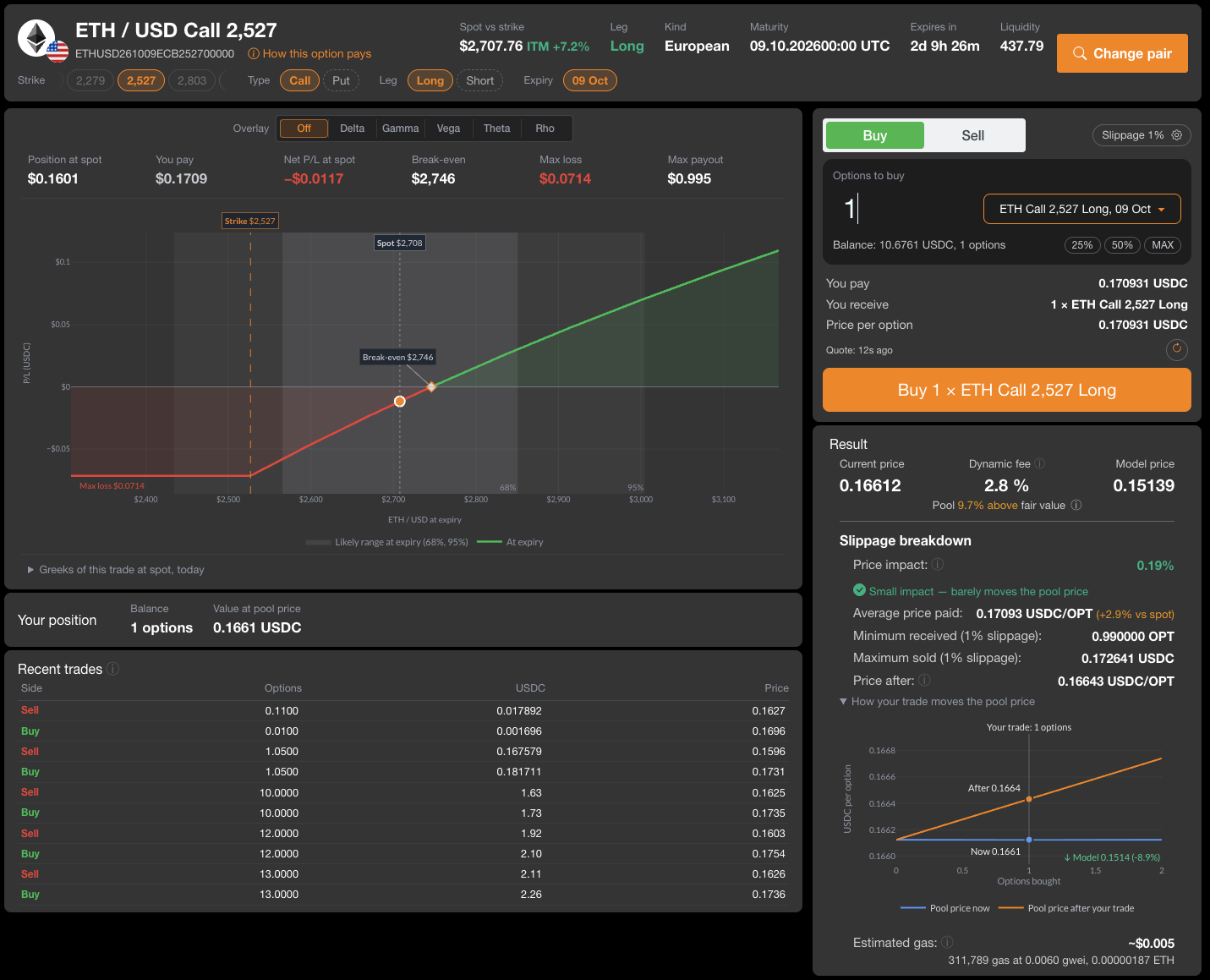Set amount to 50% of balance
This screenshot has width=1210, height=980.
point(1122,245)
